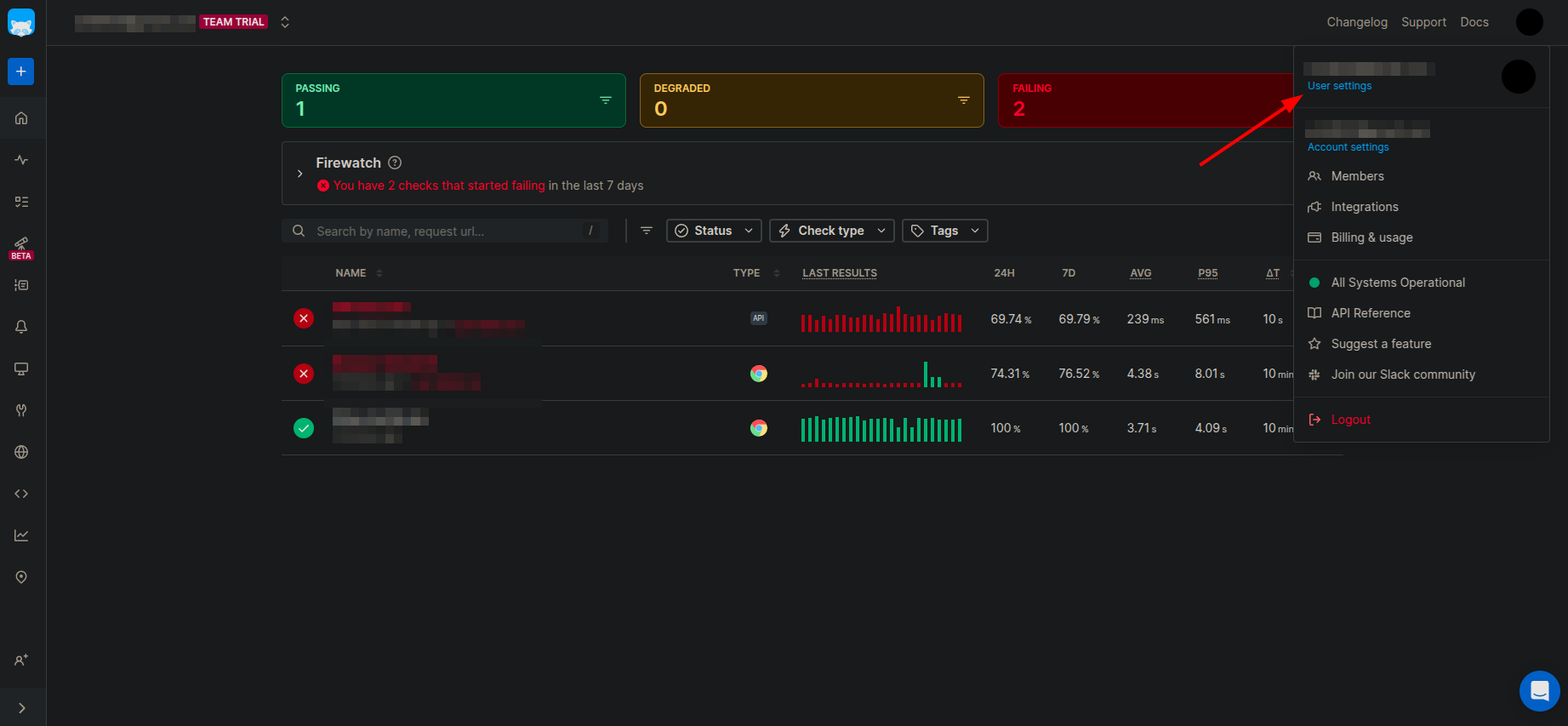Open the Status filter dropdown
The width and height of the screenshot is (1568, 726).
click(x=714, y=231)
